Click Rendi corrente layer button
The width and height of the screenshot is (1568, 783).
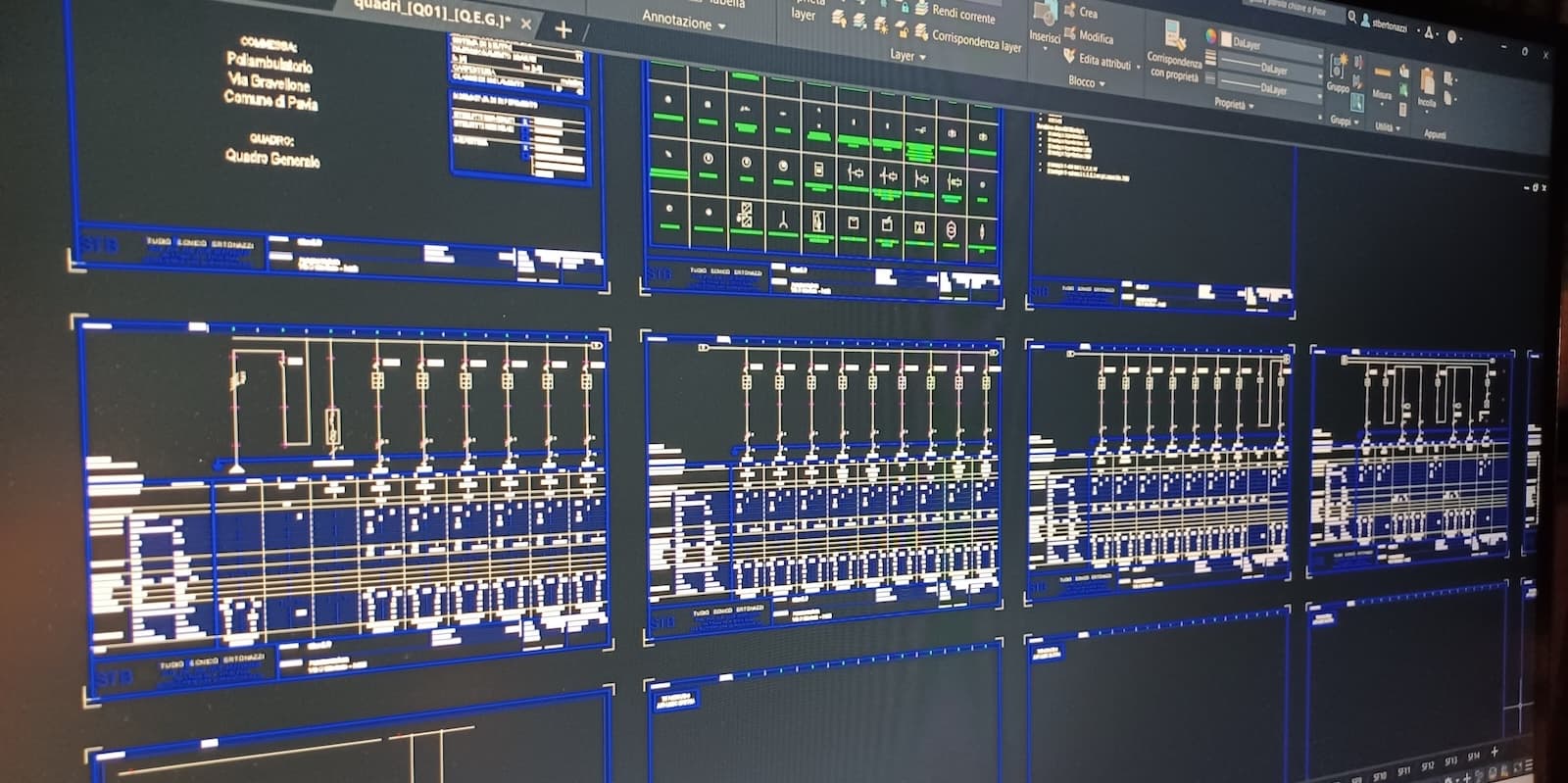tap(962, 15)
